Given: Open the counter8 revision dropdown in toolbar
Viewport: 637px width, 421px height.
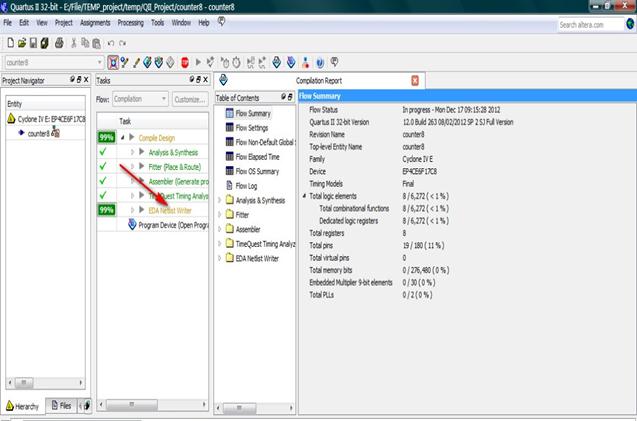Looking at the screenshot, I should pos(54,63).
